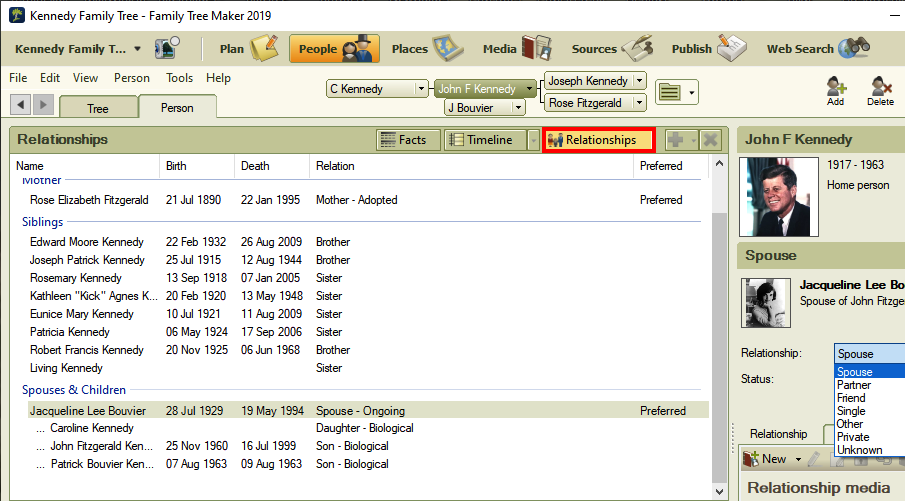Open dropdown arrow next to index list button
This screenshot has width=905, height=501.
click(x=691, y=92)
